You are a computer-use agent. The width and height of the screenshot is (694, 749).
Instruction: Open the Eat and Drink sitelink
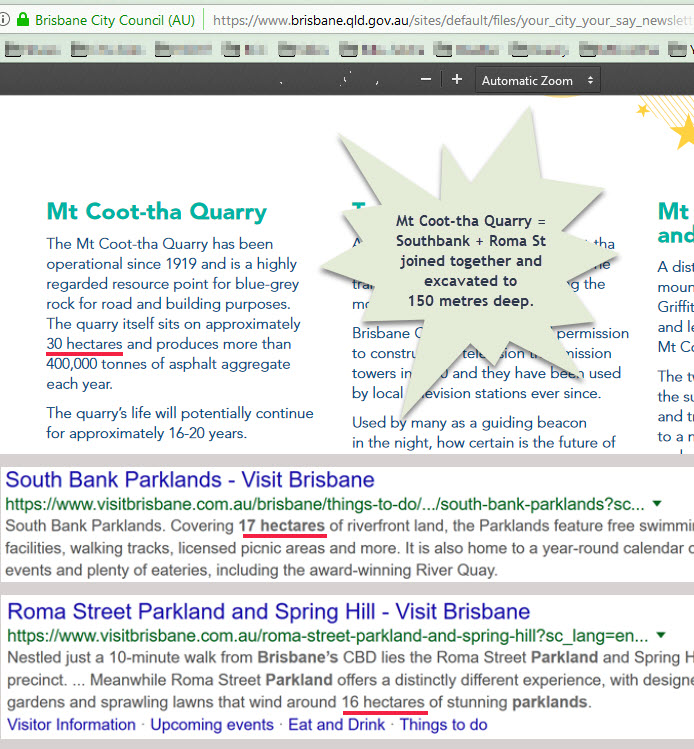[337, 725]
